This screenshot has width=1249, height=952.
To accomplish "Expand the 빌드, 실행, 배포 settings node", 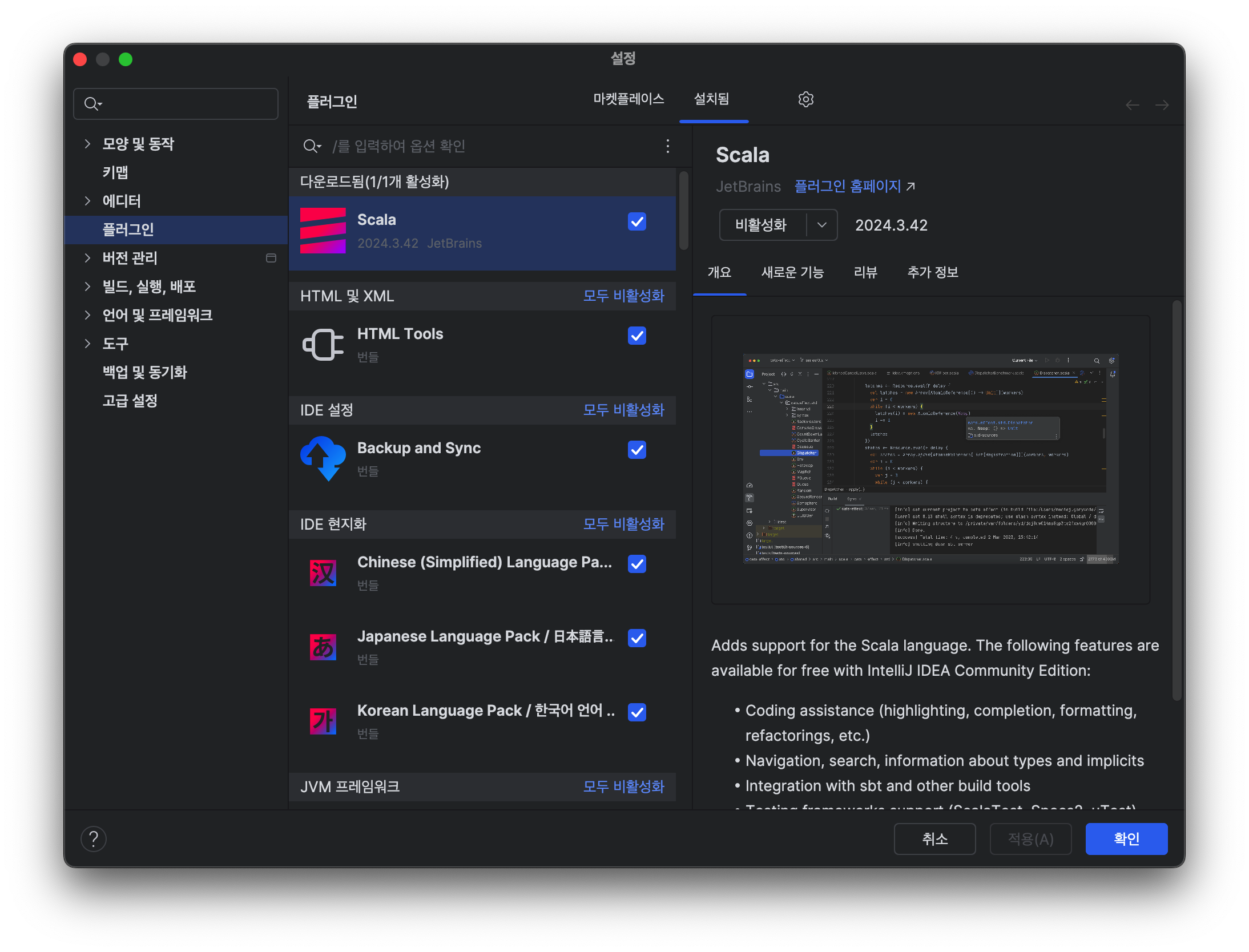I will click(87, 287).
